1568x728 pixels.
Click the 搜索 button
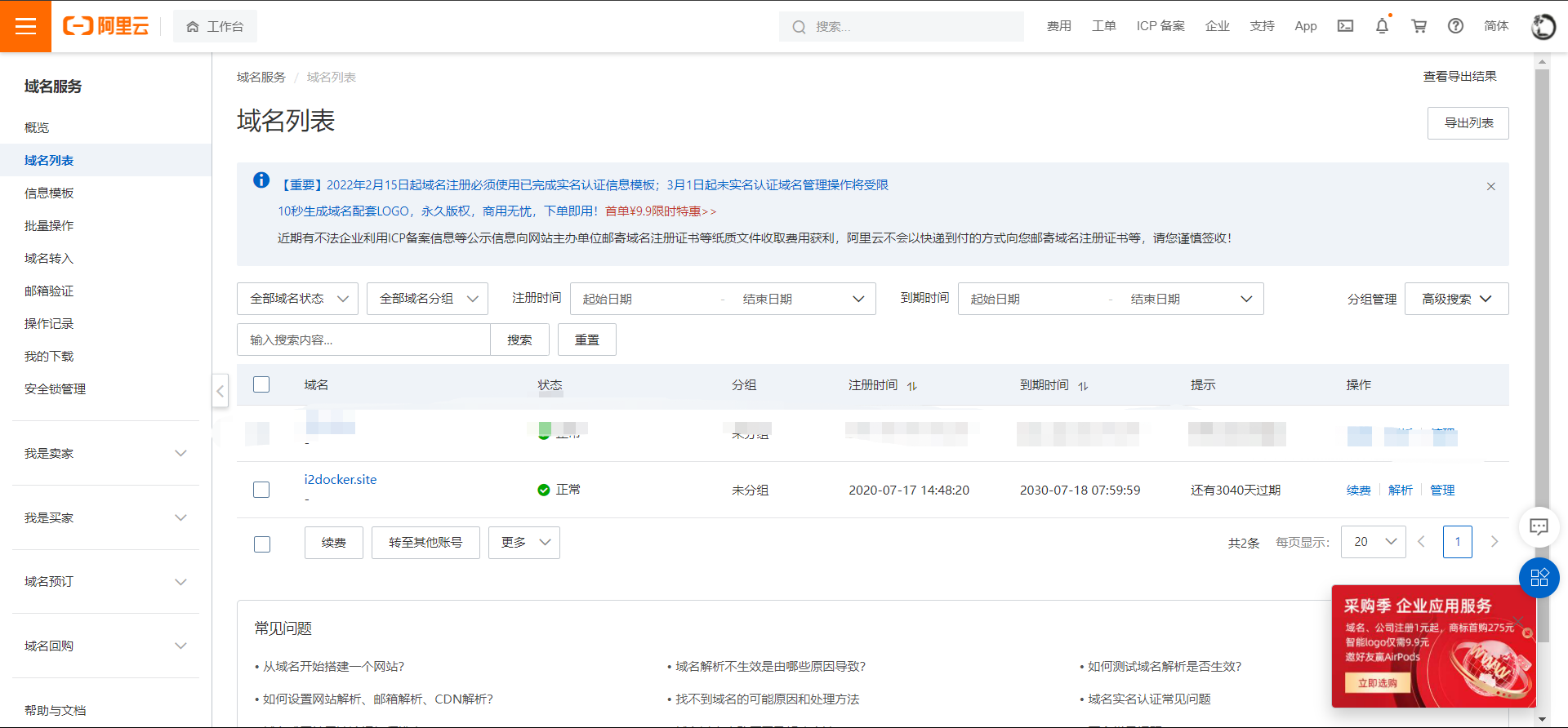pos(519,340)
